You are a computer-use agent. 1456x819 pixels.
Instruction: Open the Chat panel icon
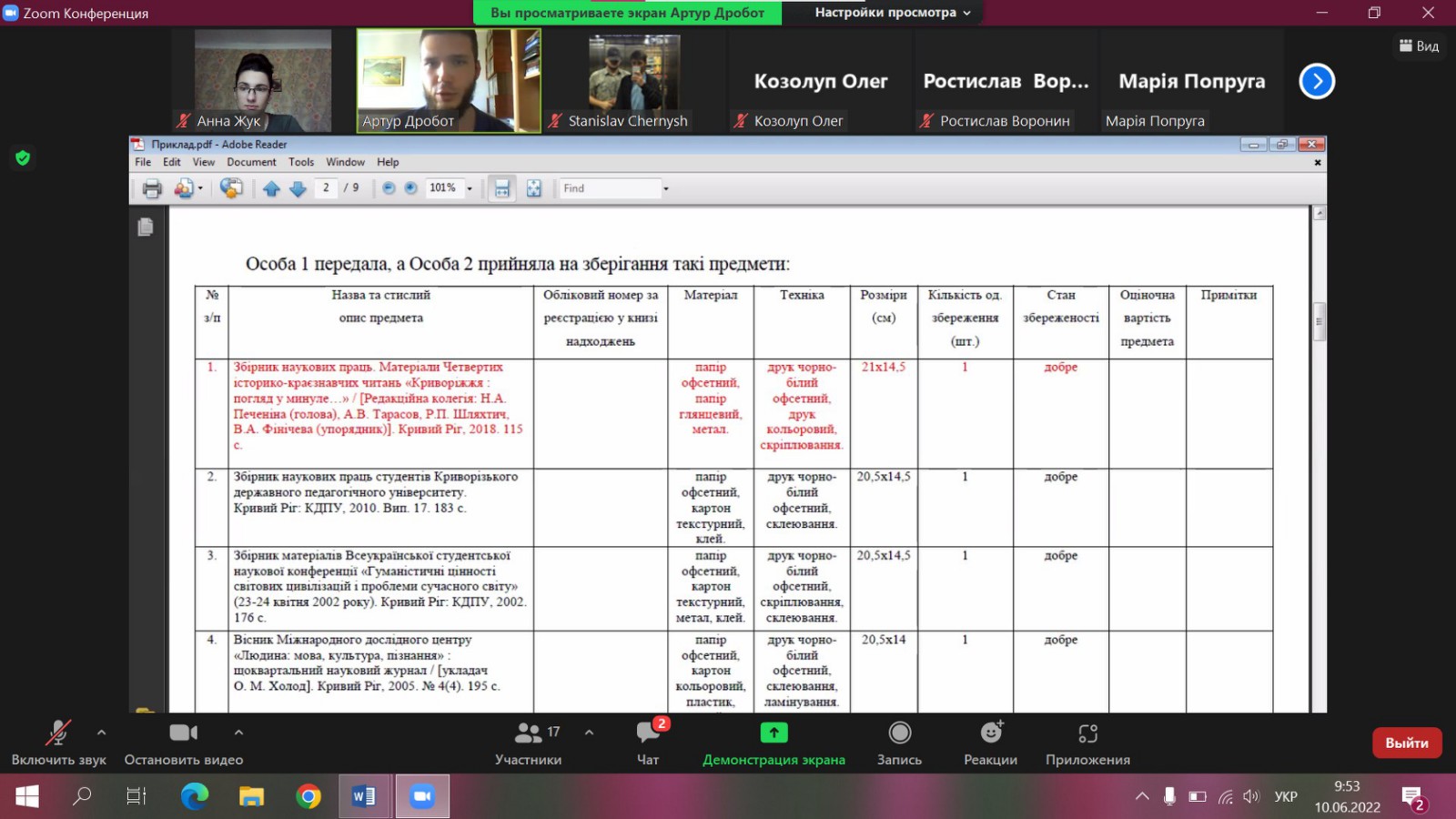(648, 733)
